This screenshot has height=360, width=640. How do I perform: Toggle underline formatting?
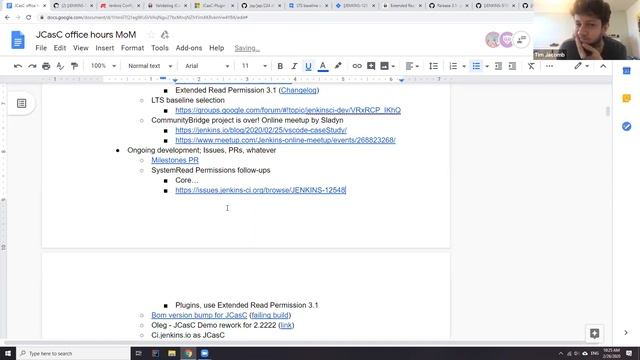coord(308,66)
